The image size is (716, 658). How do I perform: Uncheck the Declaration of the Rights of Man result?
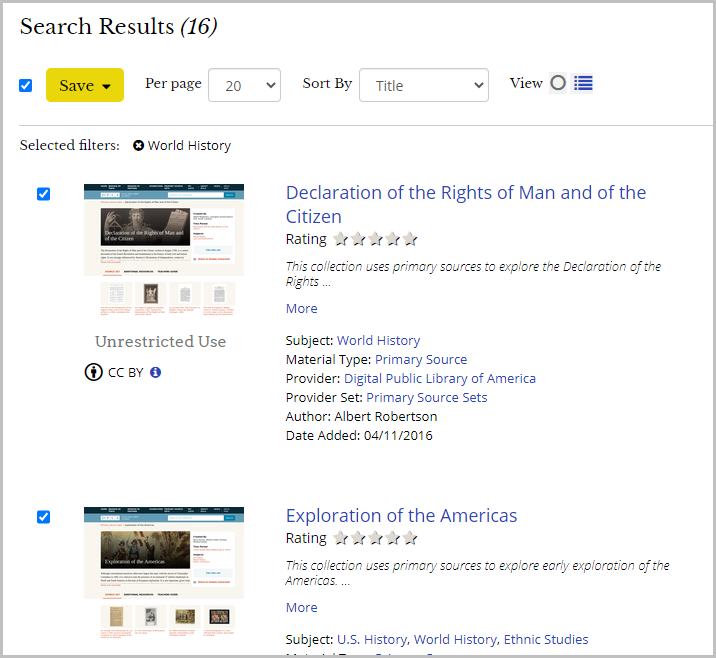[x=43, y=194]
